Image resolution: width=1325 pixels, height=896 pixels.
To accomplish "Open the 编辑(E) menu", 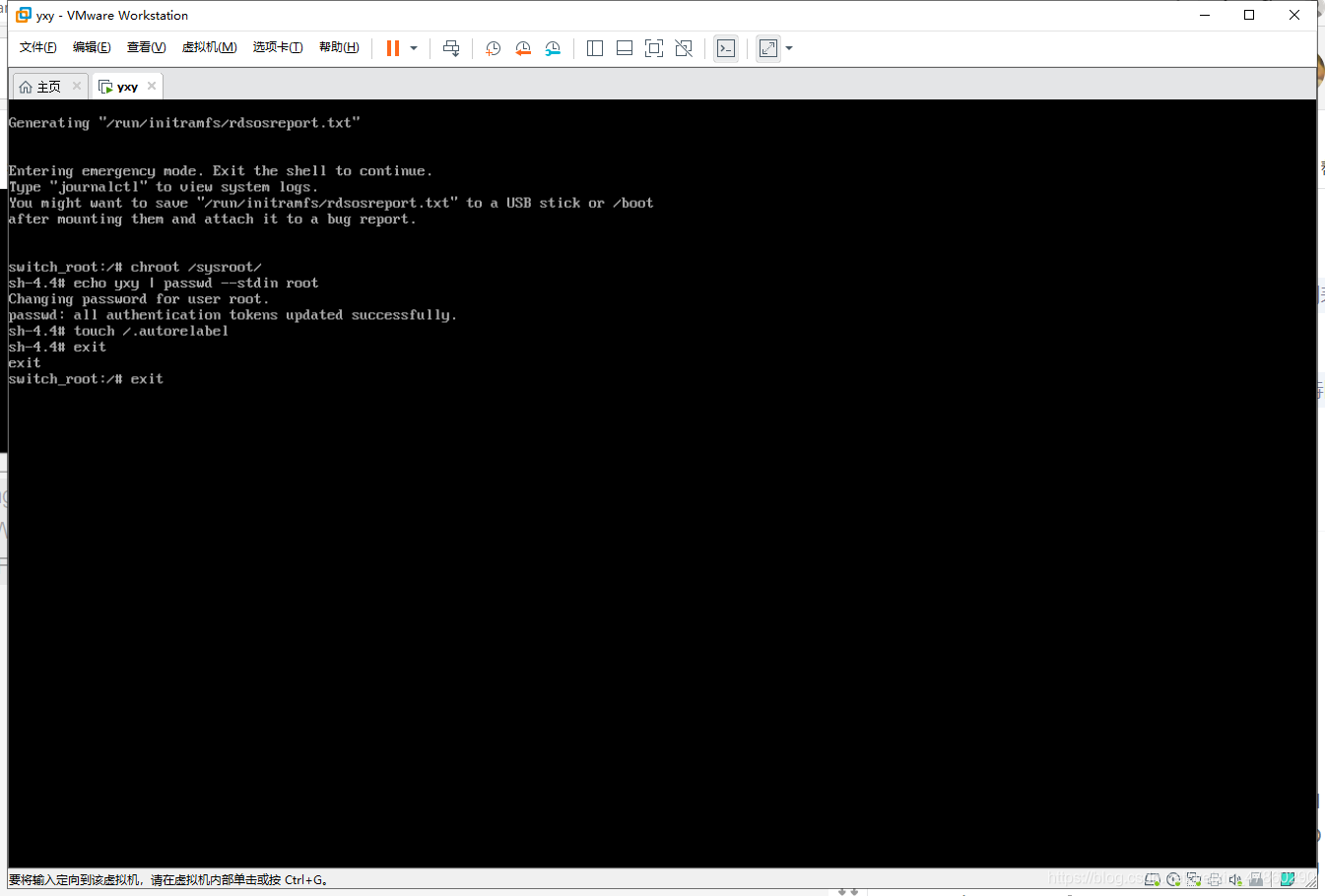I will pyautogui.click(x=92, y=47).
